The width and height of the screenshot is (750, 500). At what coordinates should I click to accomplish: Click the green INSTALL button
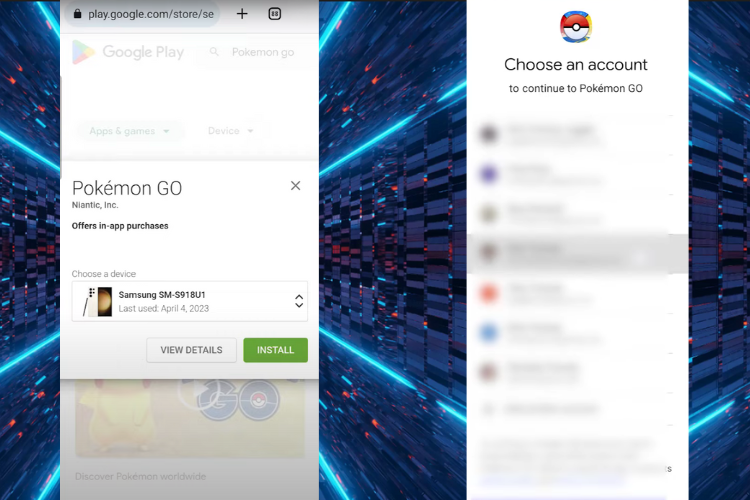276,350
